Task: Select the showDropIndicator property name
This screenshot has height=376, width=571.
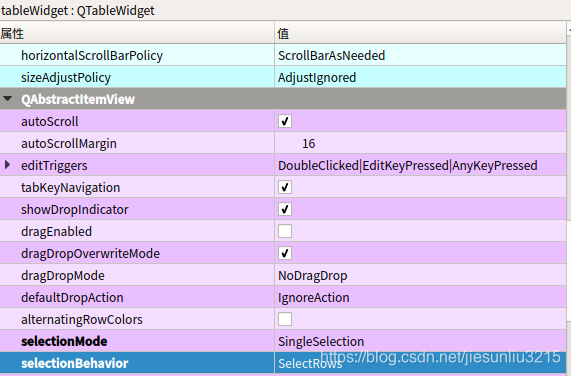Action: pyautogui.click(x=75, y=209)
